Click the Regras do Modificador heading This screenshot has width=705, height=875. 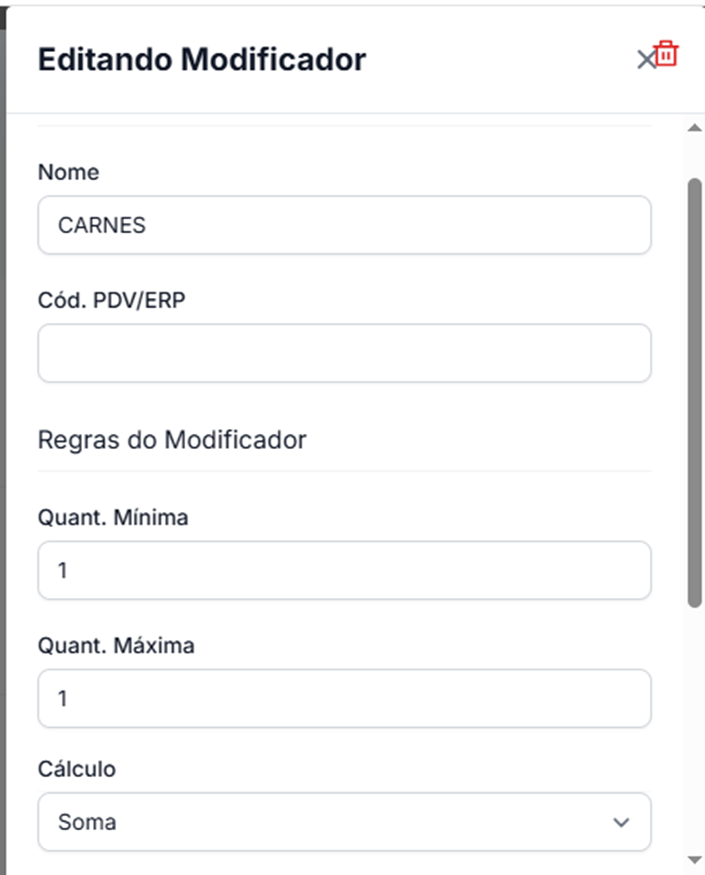pyautogui.click(x=172, y=439)
